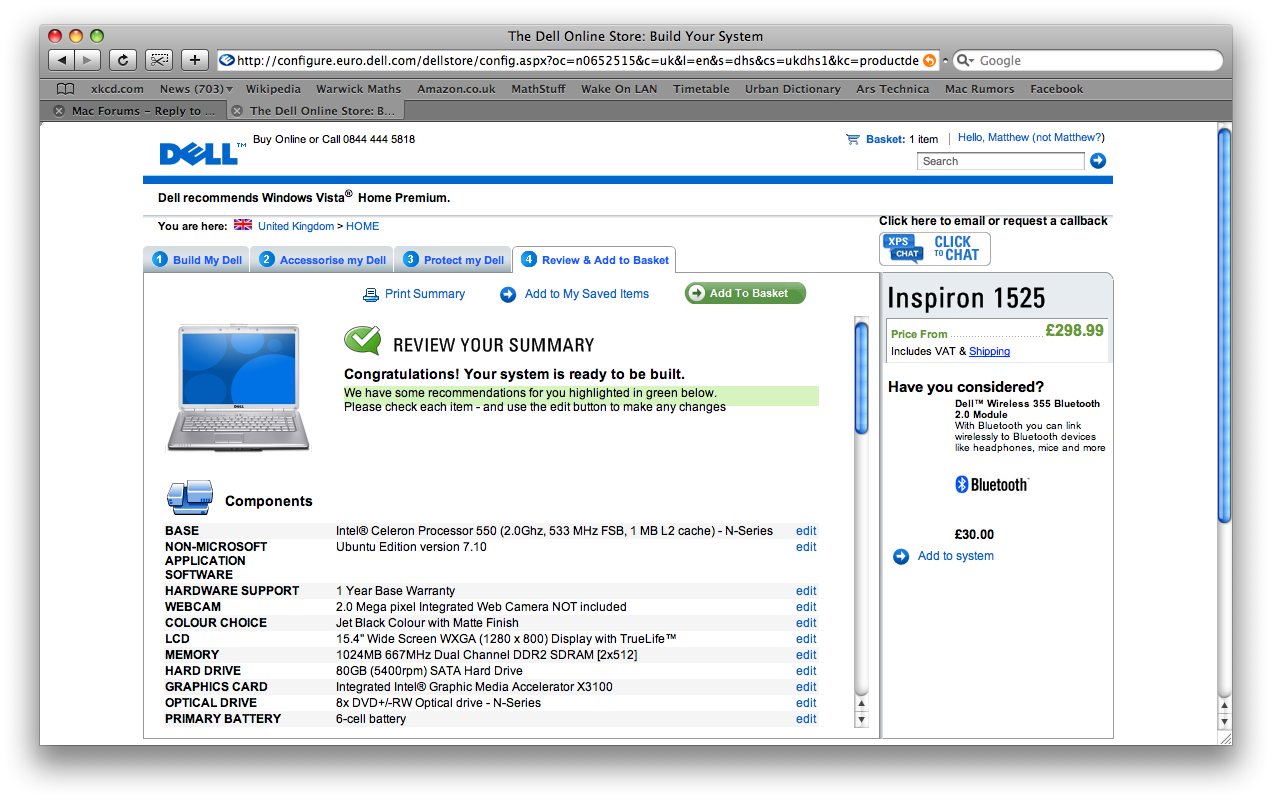Viewport: 1272px width, 800px height.
Task: Click the orange RSS snapback icon in address bar
Action: 930,61
